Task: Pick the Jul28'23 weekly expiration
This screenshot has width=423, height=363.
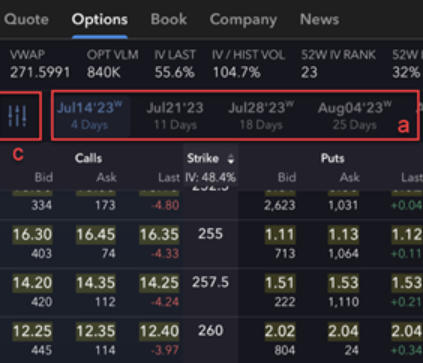Action: coord(261,116)
